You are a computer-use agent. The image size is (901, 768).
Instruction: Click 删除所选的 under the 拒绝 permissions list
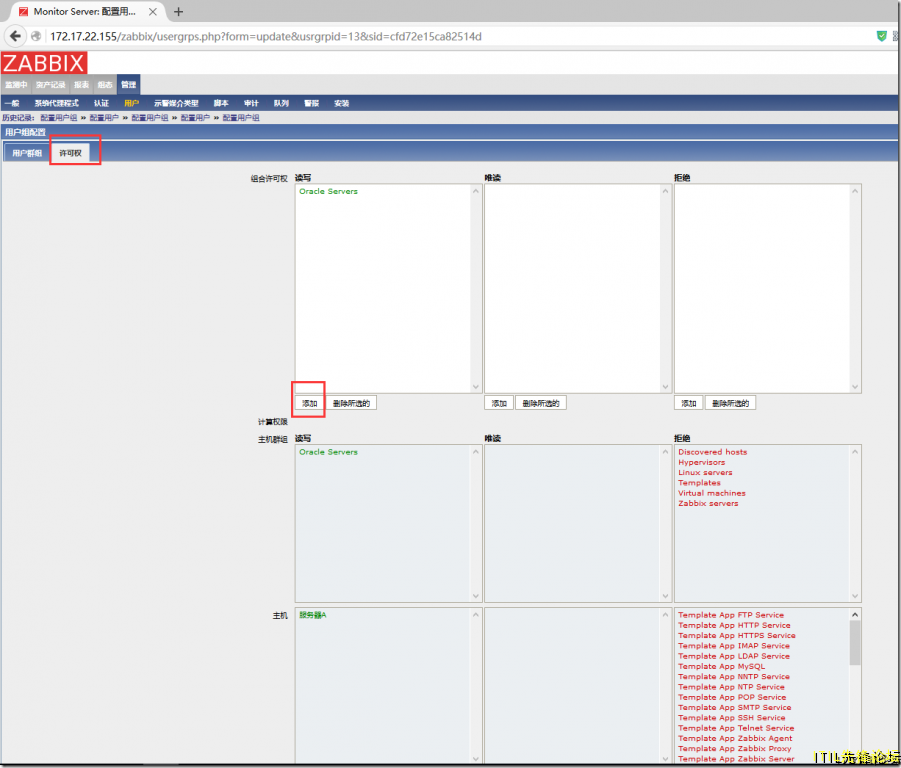(730, 403)
